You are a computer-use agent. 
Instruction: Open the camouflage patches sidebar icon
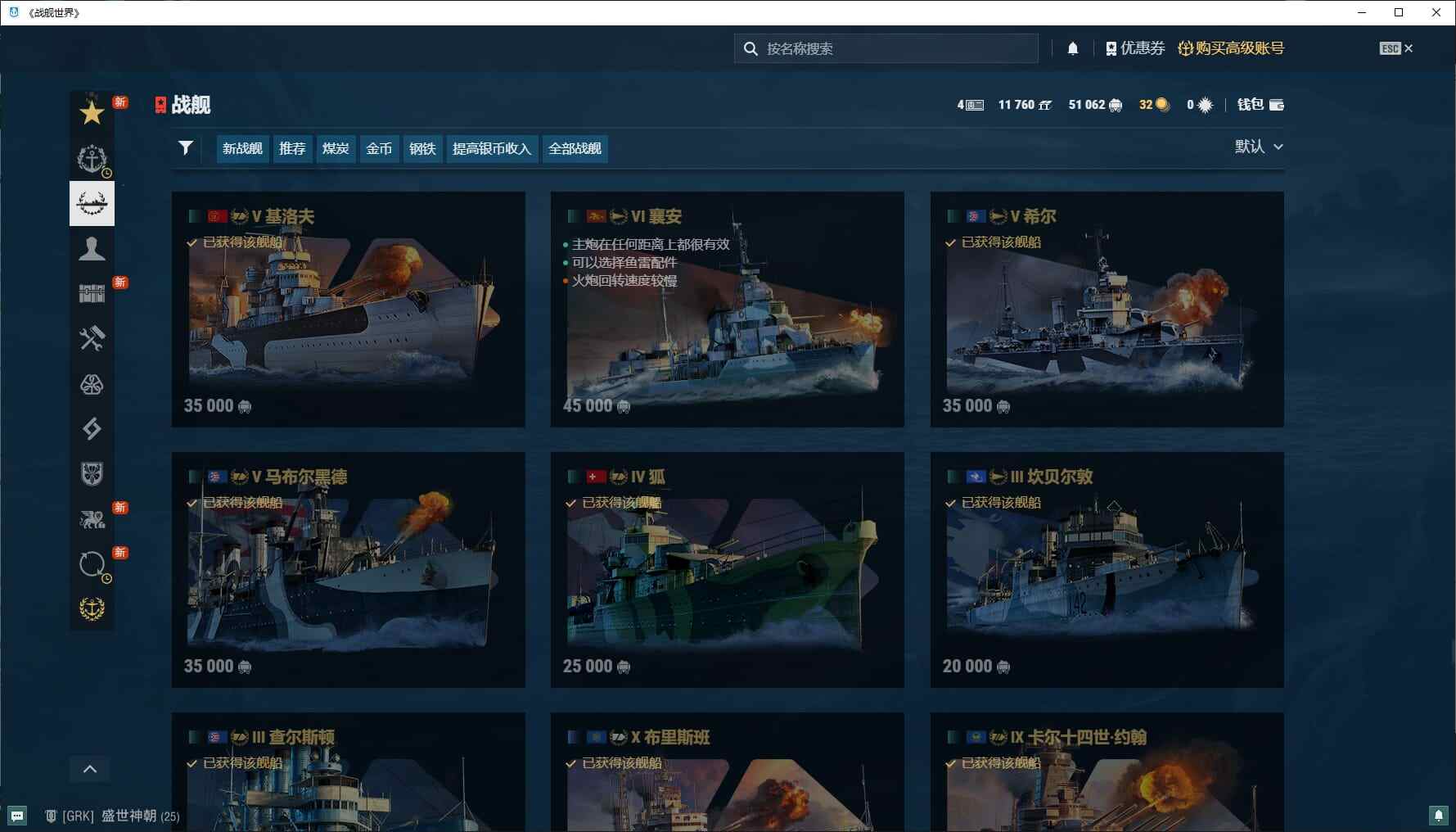[x=92, y=384]
